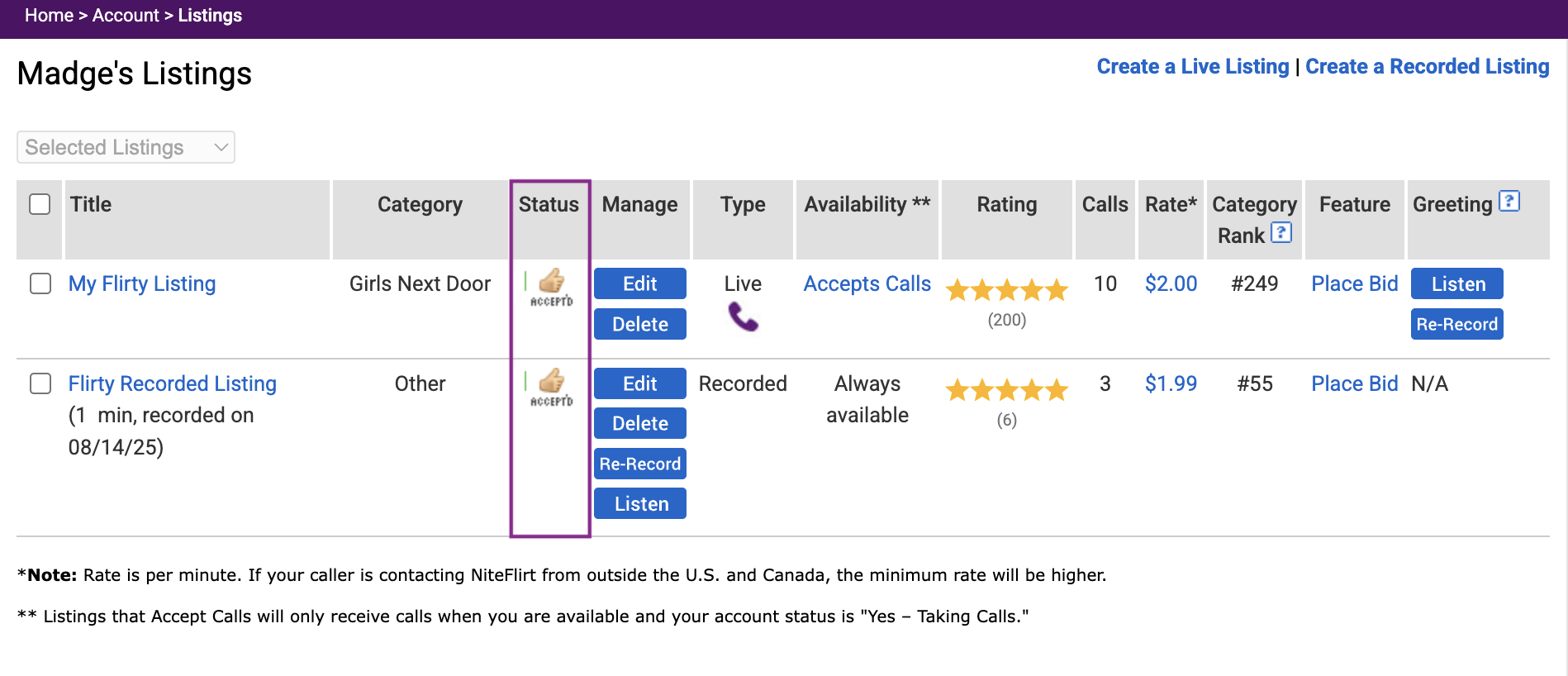Click the (200) rating count
This screenshot has width=1568, height=676.
click(1007, 320)
